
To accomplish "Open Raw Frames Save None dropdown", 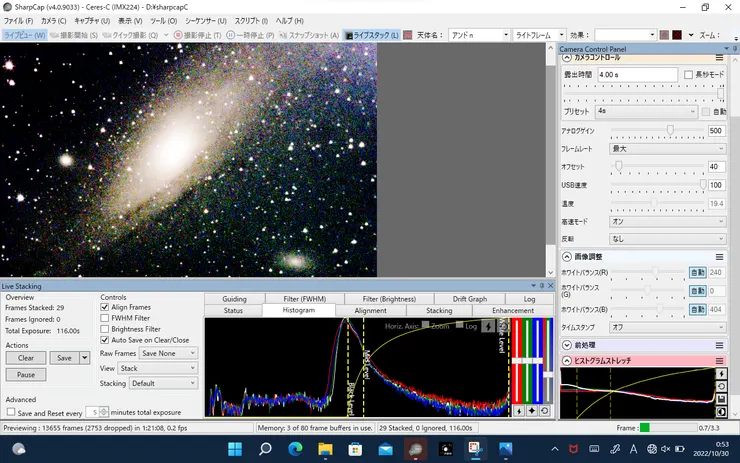I will (168, 353).
